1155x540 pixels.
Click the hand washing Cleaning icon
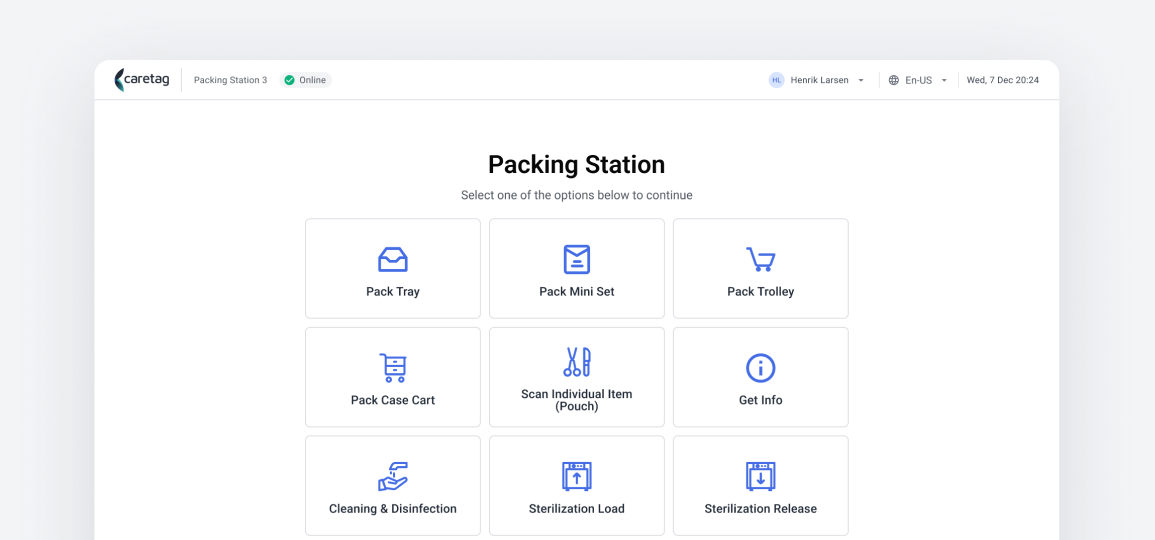click(x=393, y=477)
